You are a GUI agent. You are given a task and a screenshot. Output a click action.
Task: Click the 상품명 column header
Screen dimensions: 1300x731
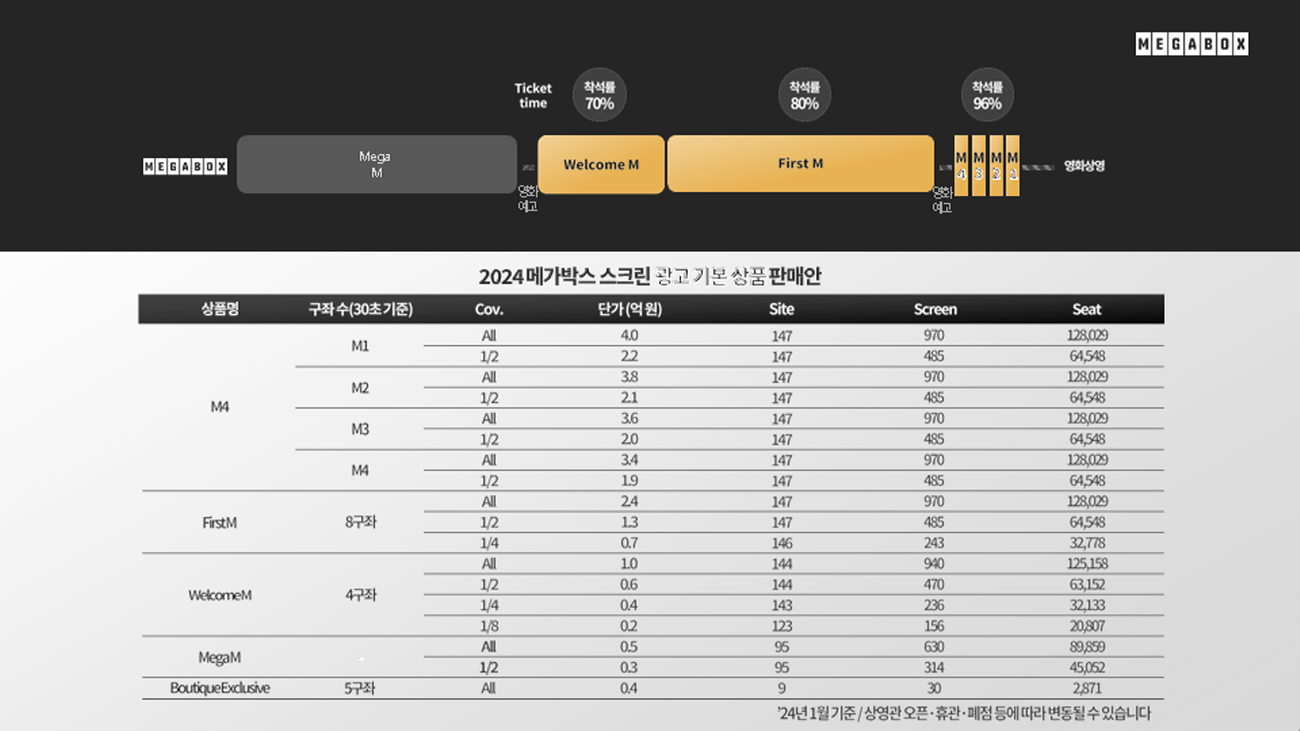tap(219, 309)
